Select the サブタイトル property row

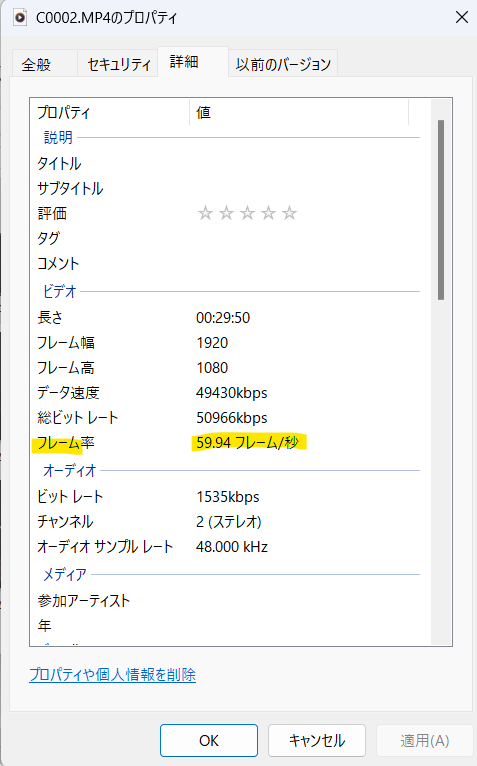point(230,189)
